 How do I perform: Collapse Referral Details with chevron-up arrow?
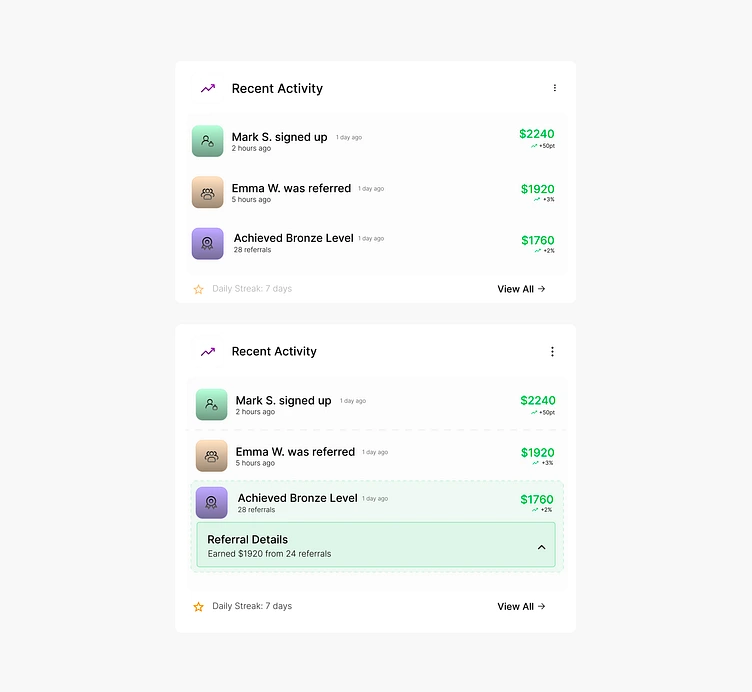541,547
